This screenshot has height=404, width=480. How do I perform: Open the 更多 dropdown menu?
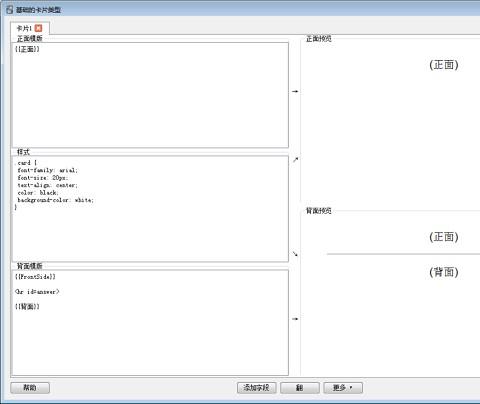tap(343, 388)
